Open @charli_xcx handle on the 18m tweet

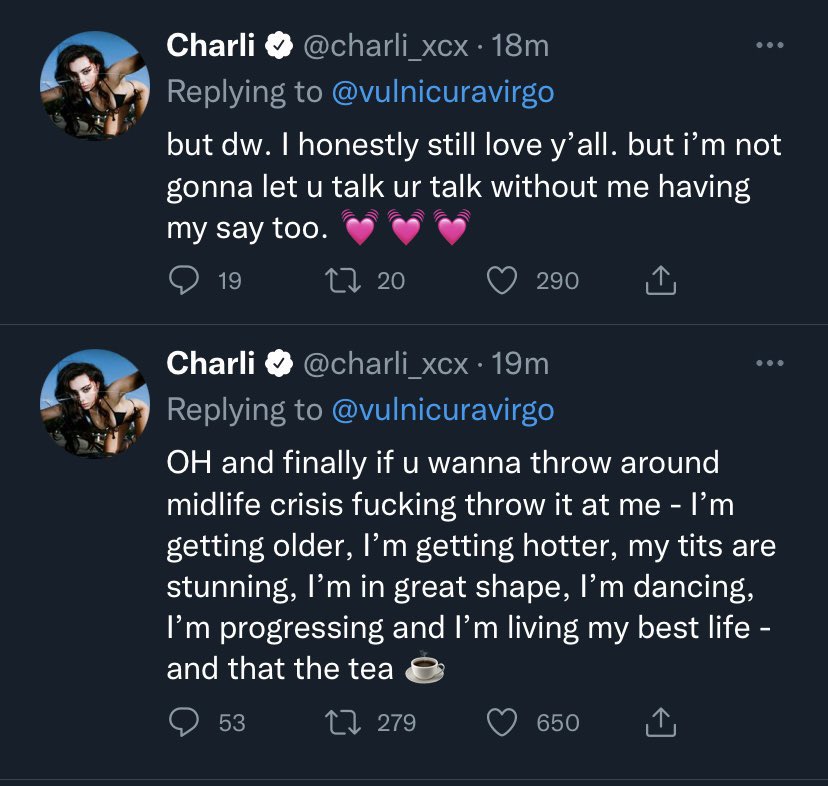coord(384,45)
